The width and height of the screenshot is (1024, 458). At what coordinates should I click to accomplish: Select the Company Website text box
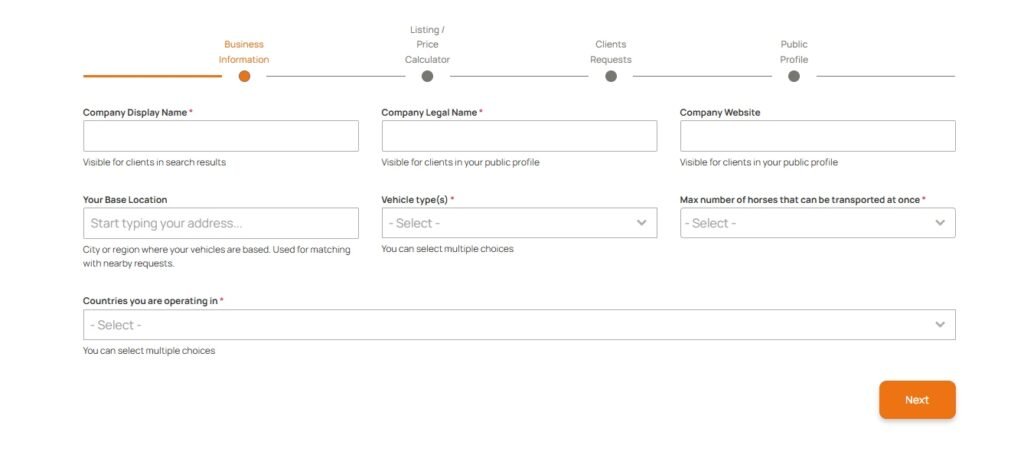click(x=817, y=136)
